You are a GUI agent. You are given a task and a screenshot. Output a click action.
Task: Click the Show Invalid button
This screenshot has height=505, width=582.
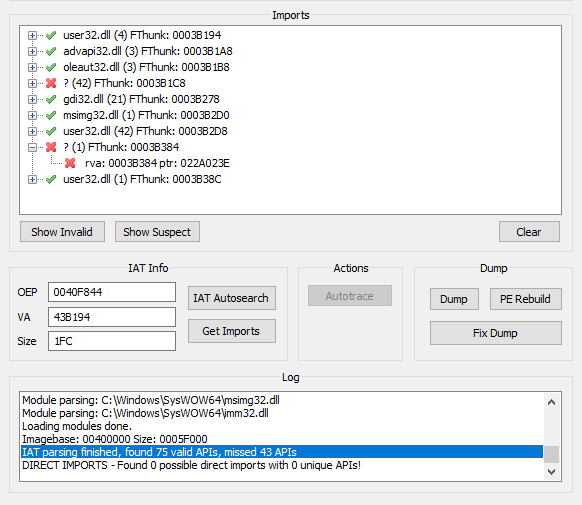[x=62, y=232]
